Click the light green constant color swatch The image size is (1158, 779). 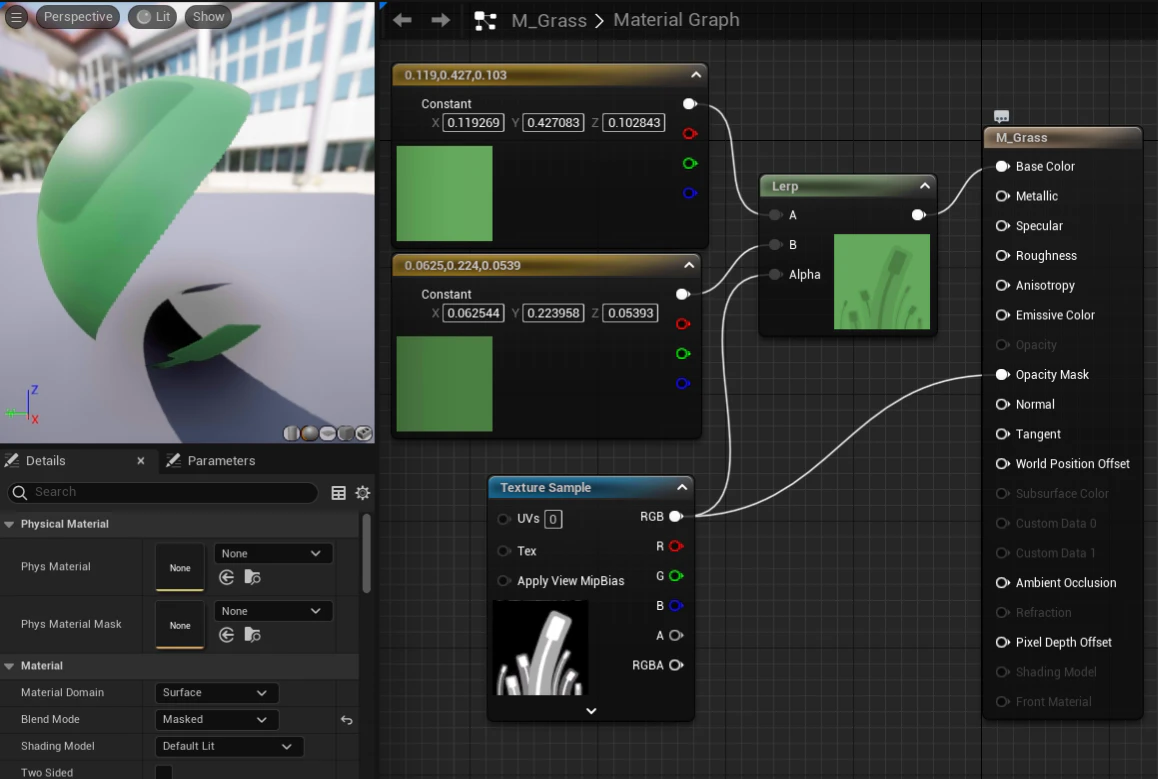[x=445, y=193]
